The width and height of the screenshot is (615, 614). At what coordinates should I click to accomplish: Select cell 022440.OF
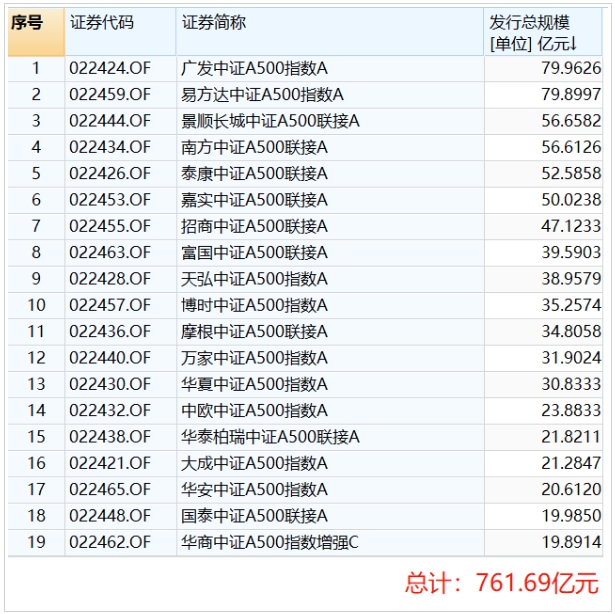pyautogui.click(x=120, y=358)
